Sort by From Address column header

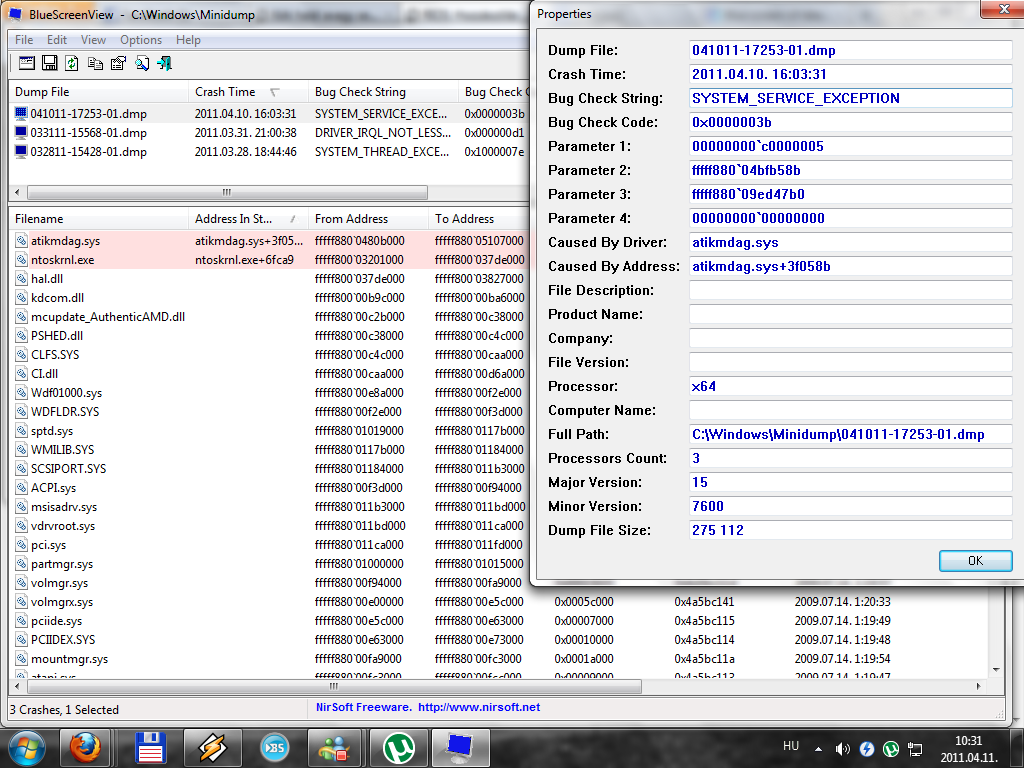click(369, 219)
